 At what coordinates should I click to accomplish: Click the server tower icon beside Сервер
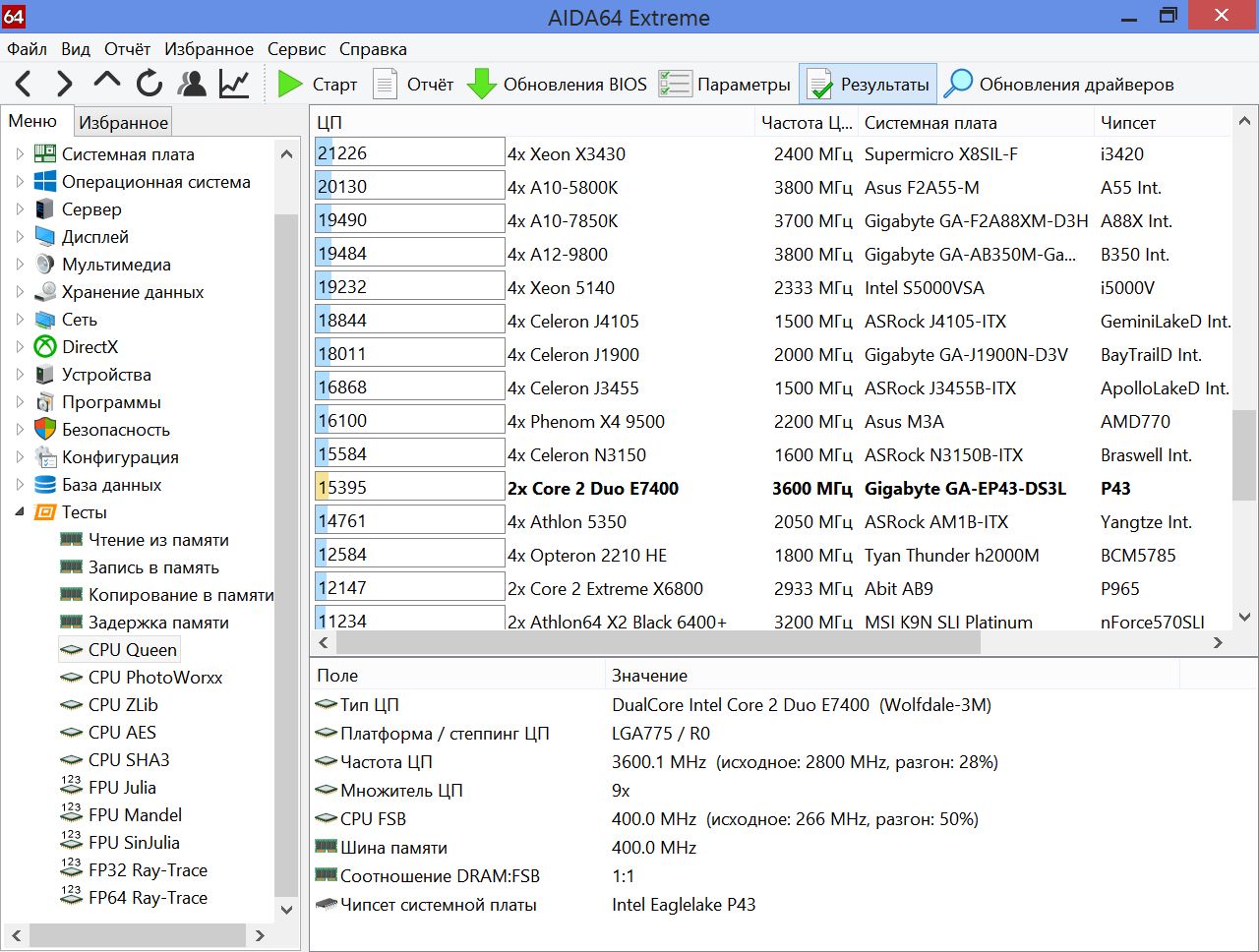click(x=45, y=209)
